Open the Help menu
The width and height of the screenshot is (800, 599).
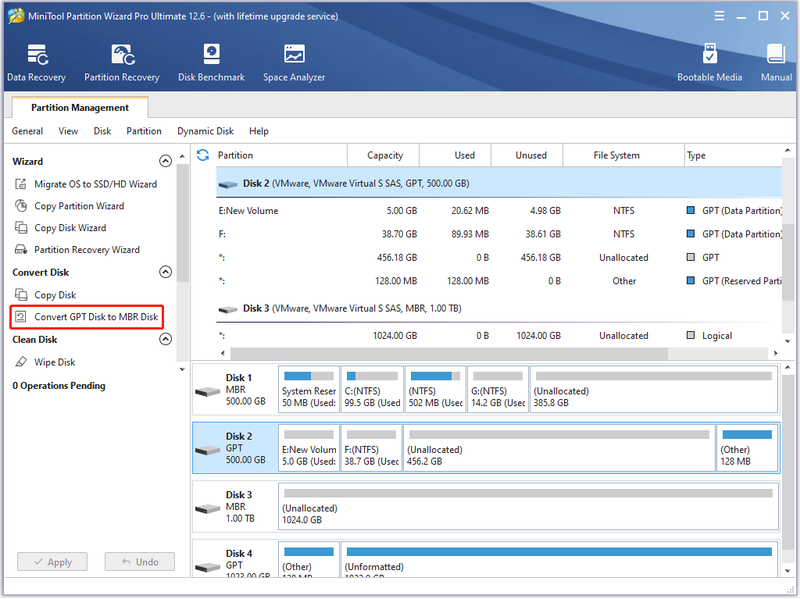259,131
